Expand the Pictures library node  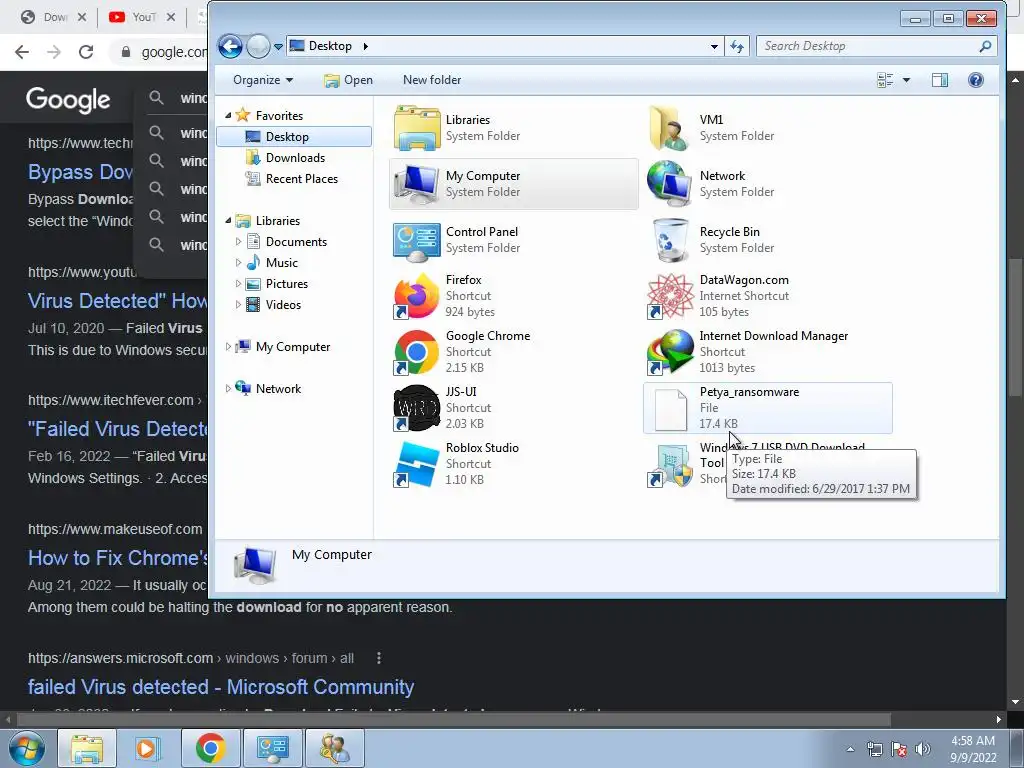238,283
